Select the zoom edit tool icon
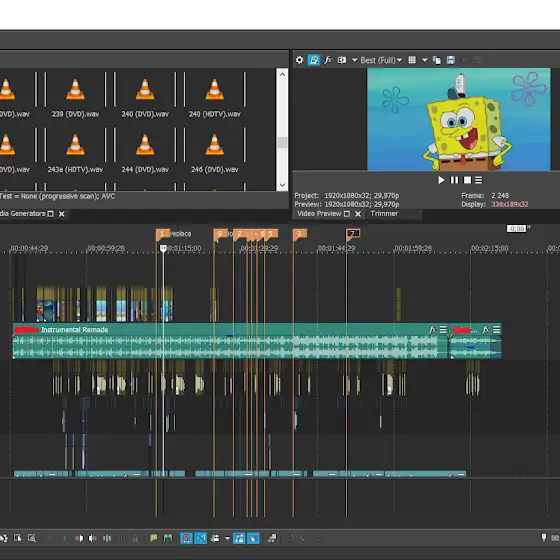560x560 pixels. (32, 538)
